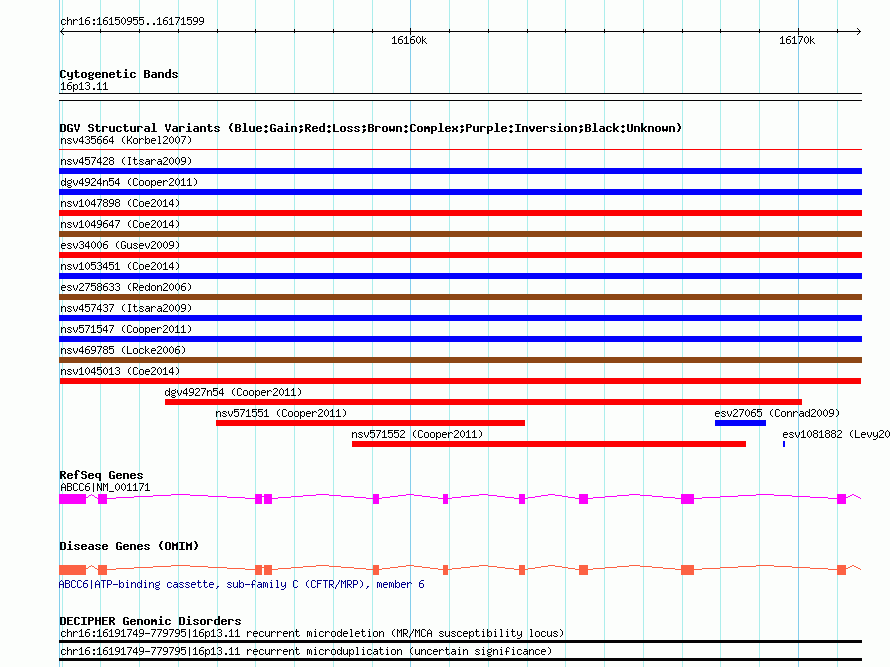
Task: Select the brown nsv1049647 (Coe2014) complex bar
Action: 460,234
